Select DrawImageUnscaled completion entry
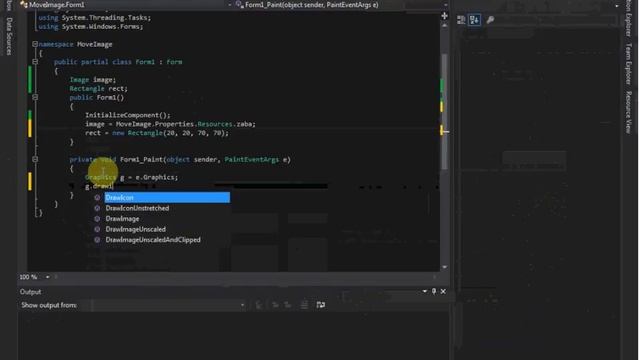Viewport: 640px width, 360px height. [x=136, y=229]
